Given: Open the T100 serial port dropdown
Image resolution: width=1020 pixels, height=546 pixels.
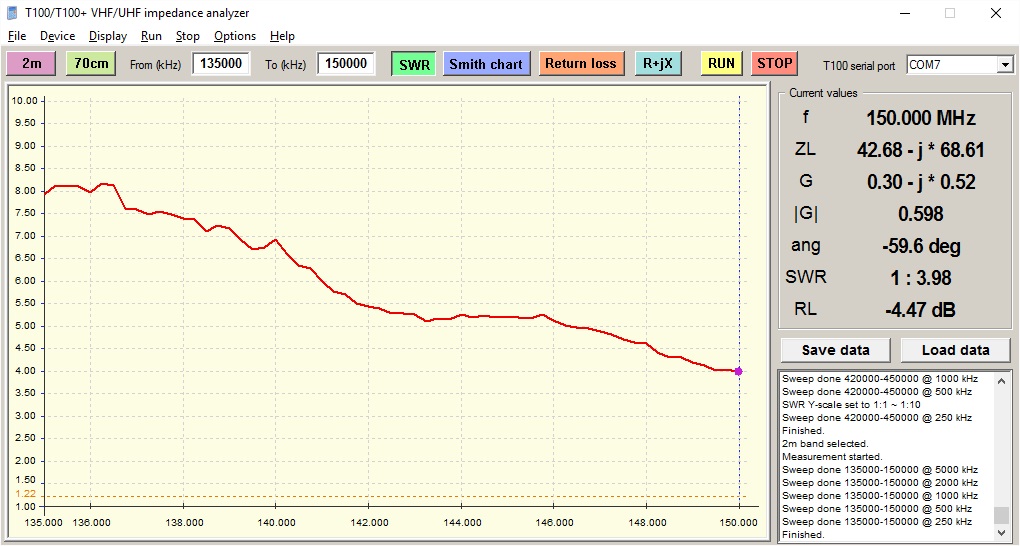Looking at the screenshot, I should click(1004, 65).
